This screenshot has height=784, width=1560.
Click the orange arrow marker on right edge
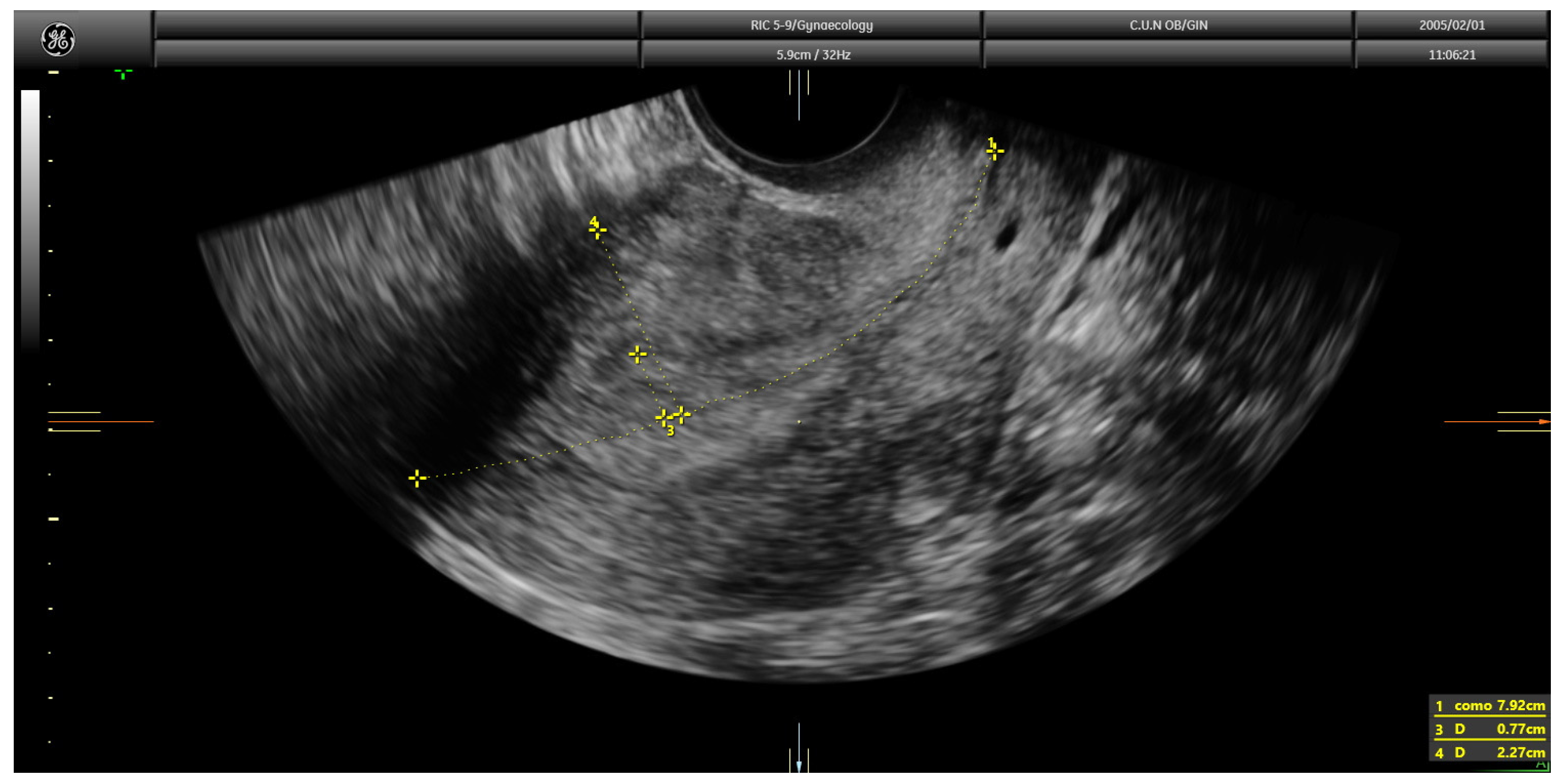coord(1544,421)
